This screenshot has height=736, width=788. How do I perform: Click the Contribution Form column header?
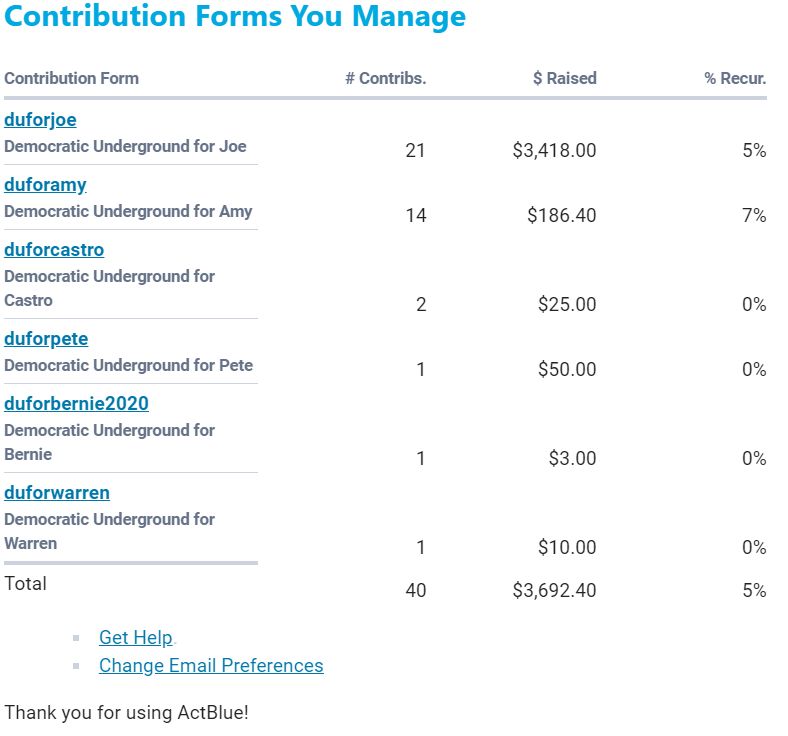[71, 78]
